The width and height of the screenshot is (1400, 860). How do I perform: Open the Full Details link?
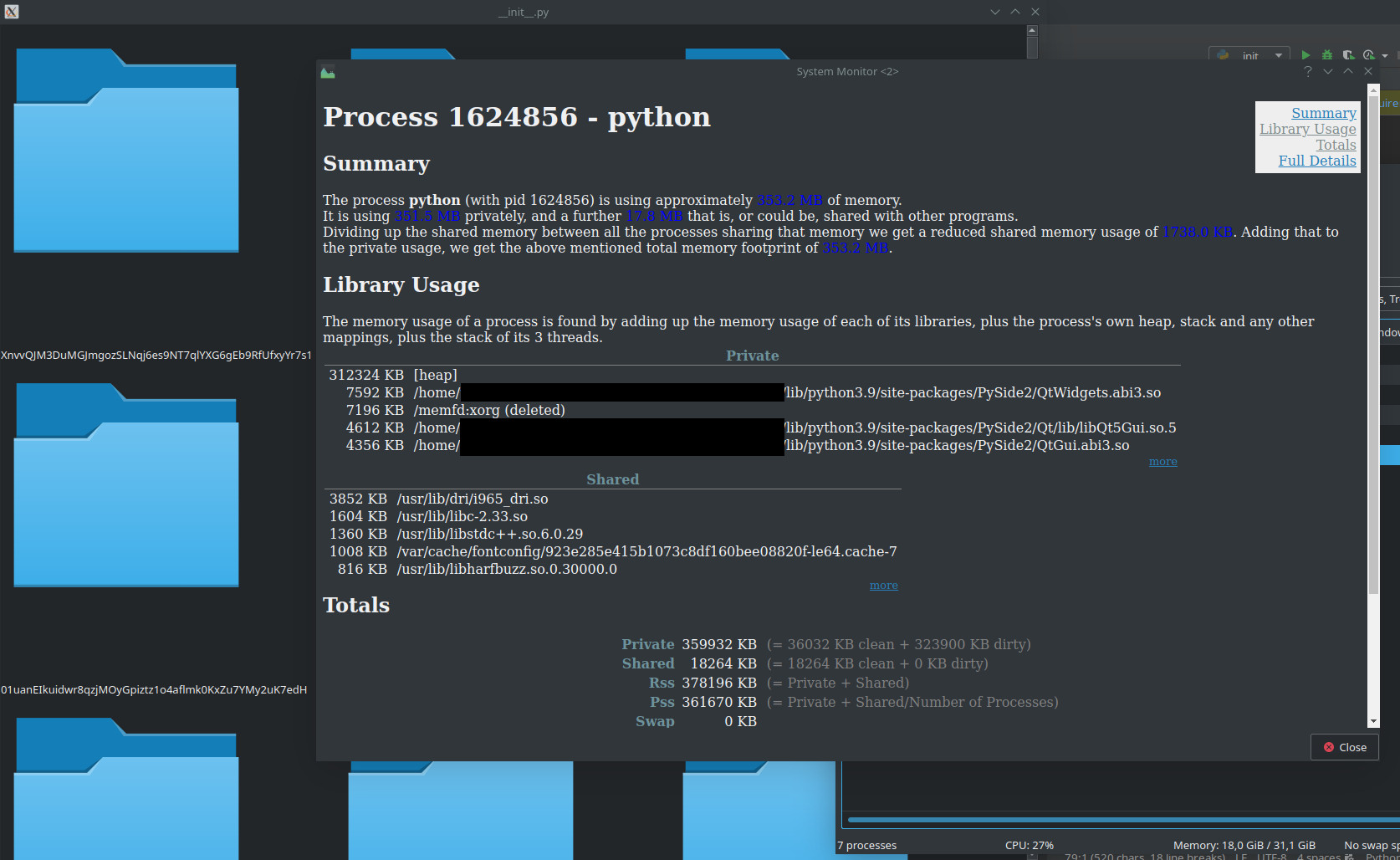1316,161
